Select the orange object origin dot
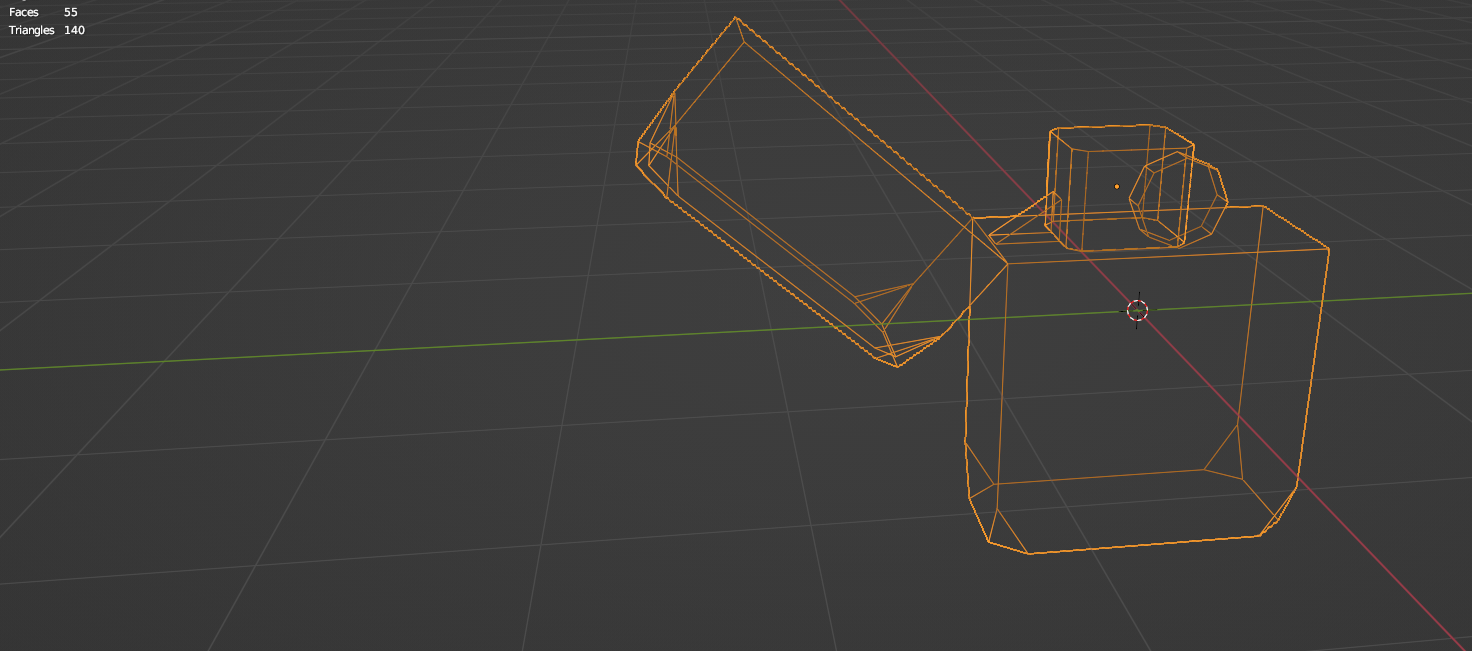The height and width of the screenshot is (651, 1472). [1117, 186]
